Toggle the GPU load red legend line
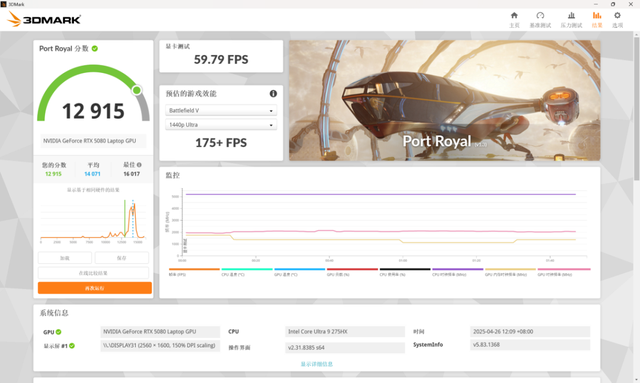The width and height of the screenshot is (640, 383). [x=352, y=272]
